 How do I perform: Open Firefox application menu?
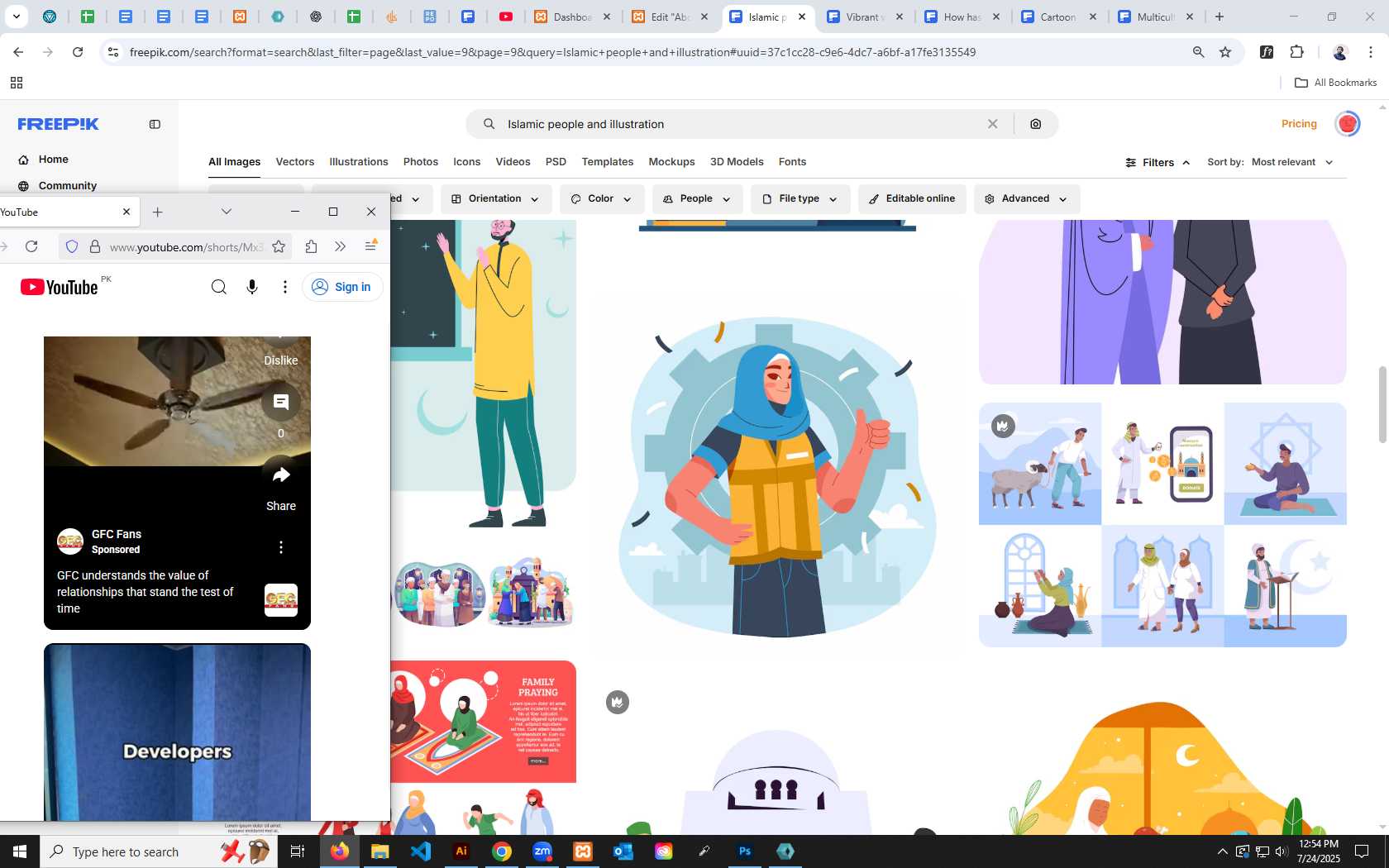coord(370,246)
